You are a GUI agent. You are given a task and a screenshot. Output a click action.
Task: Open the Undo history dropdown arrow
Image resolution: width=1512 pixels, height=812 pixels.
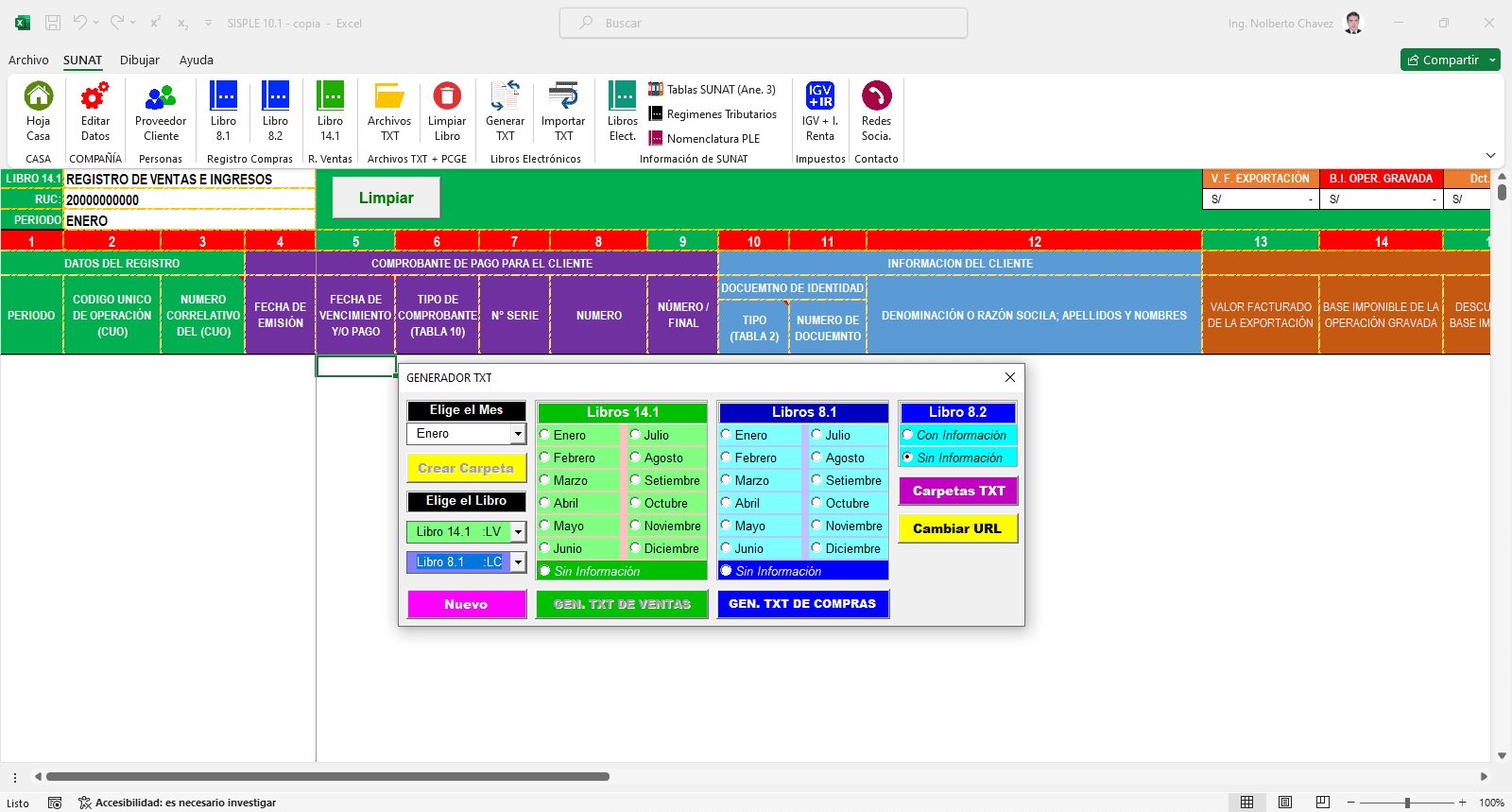pyautogui.click(x=95, y=23)
